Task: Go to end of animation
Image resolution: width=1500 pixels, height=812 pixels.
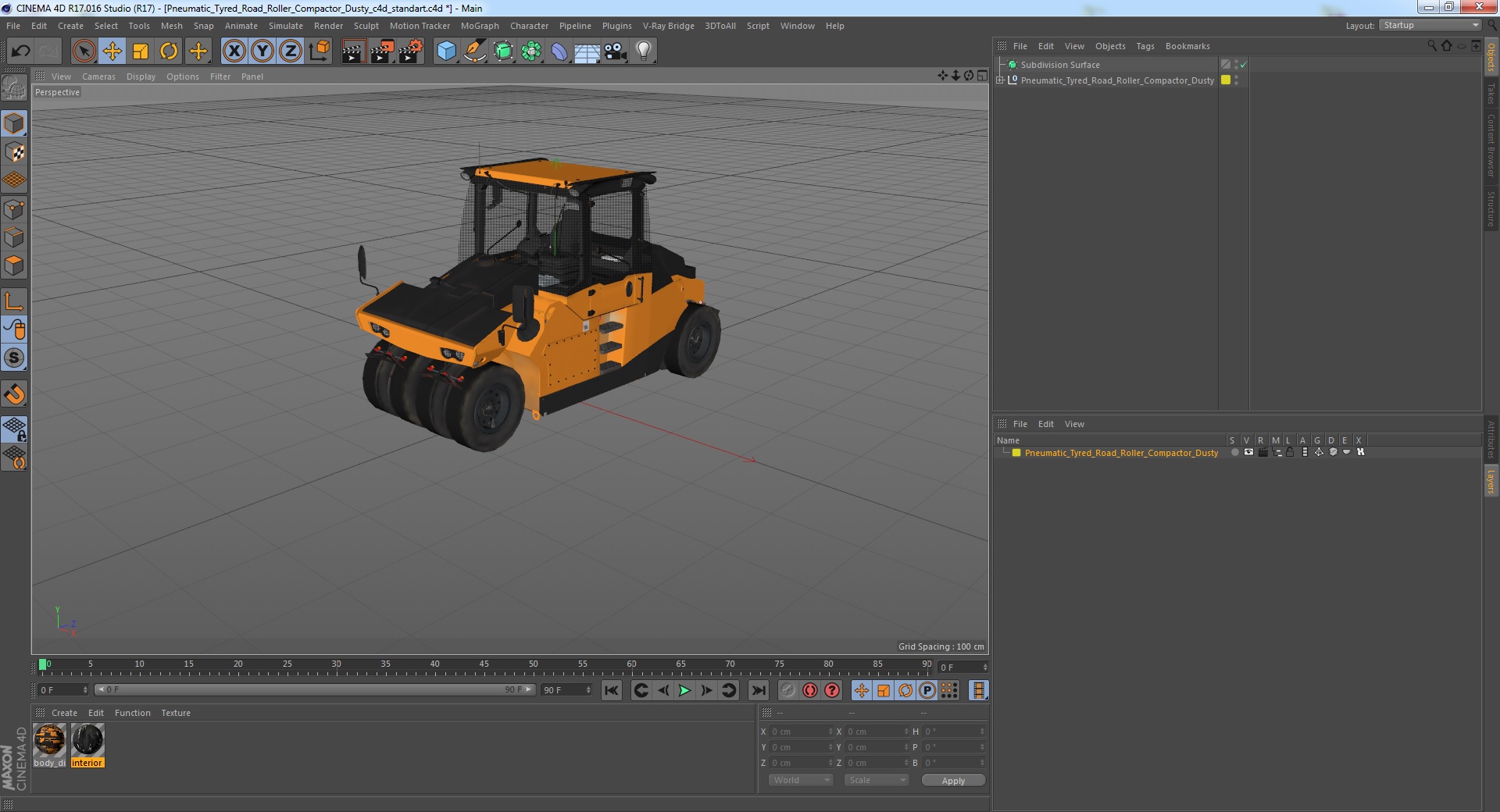Action: [x=758, y=690]
